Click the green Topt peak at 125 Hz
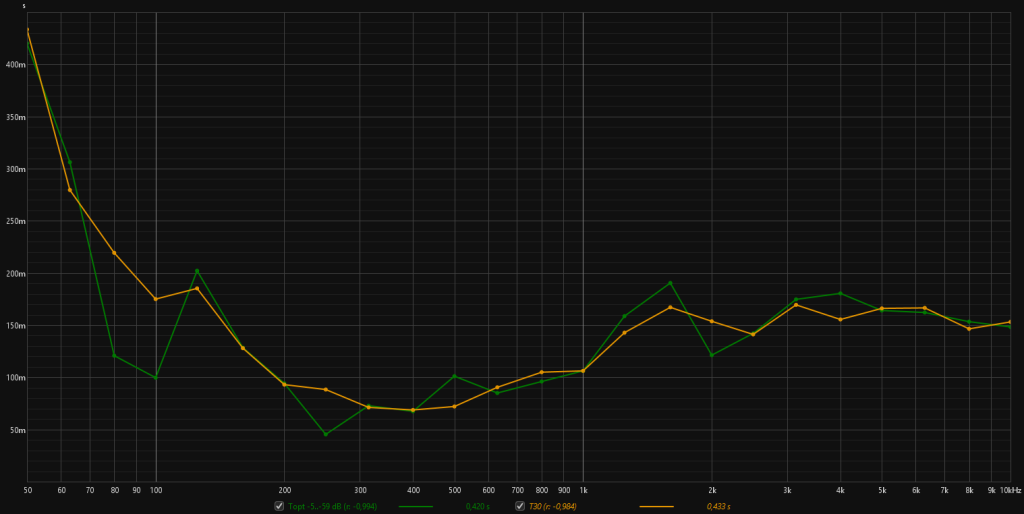 pos(197,271)
